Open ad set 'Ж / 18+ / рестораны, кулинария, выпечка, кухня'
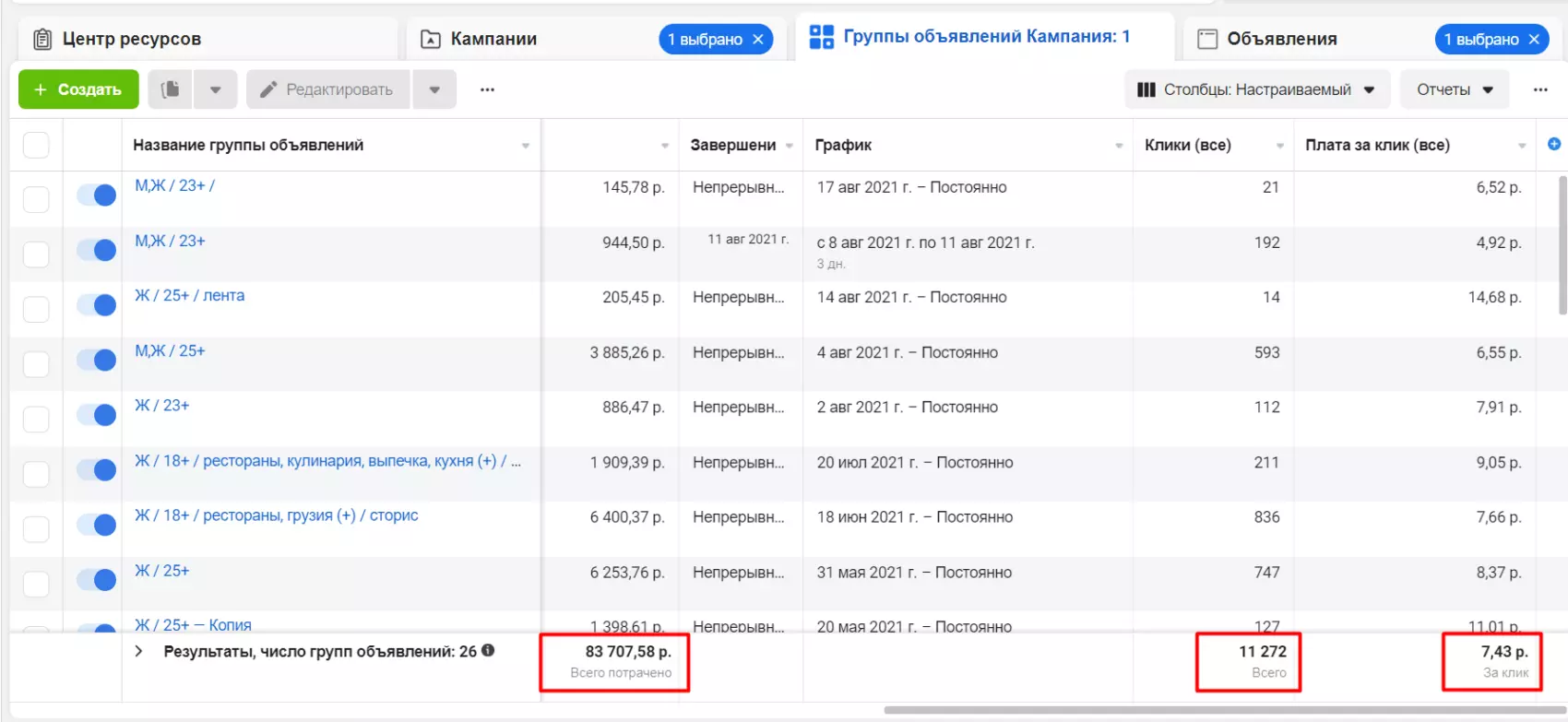Image resolution: width=1568 pixels, height=722 pixels. (328, 460)
